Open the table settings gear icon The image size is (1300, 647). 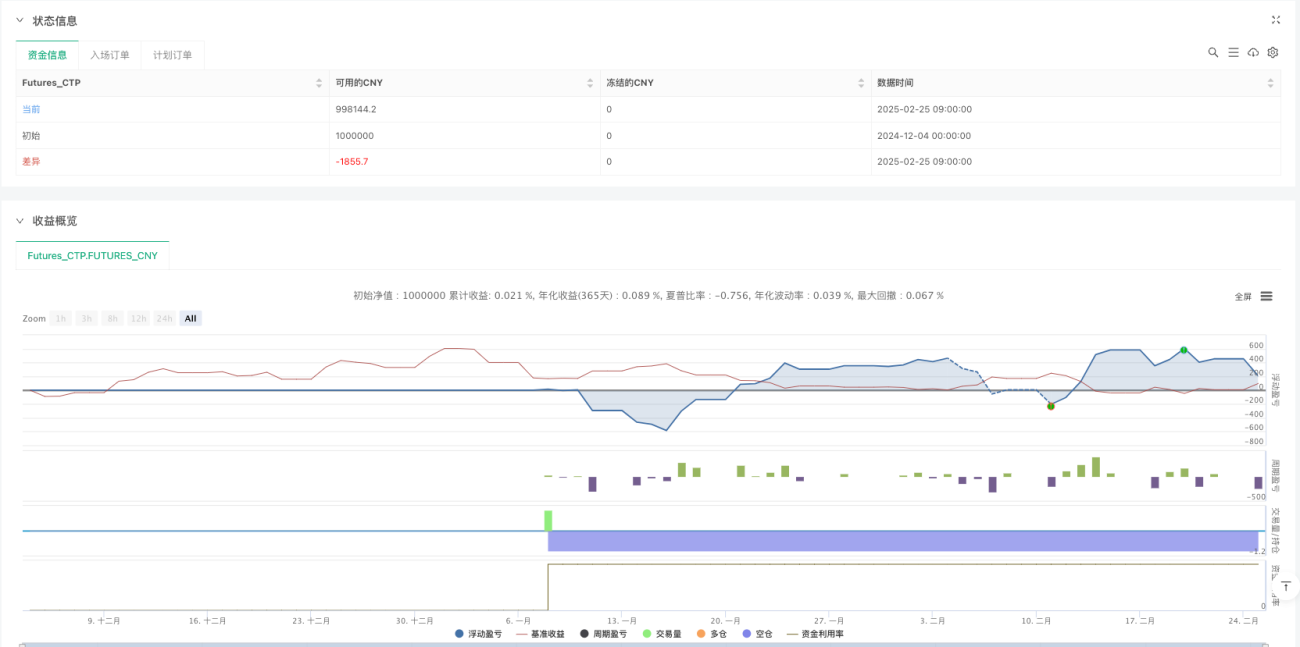tap(1273, 52)
